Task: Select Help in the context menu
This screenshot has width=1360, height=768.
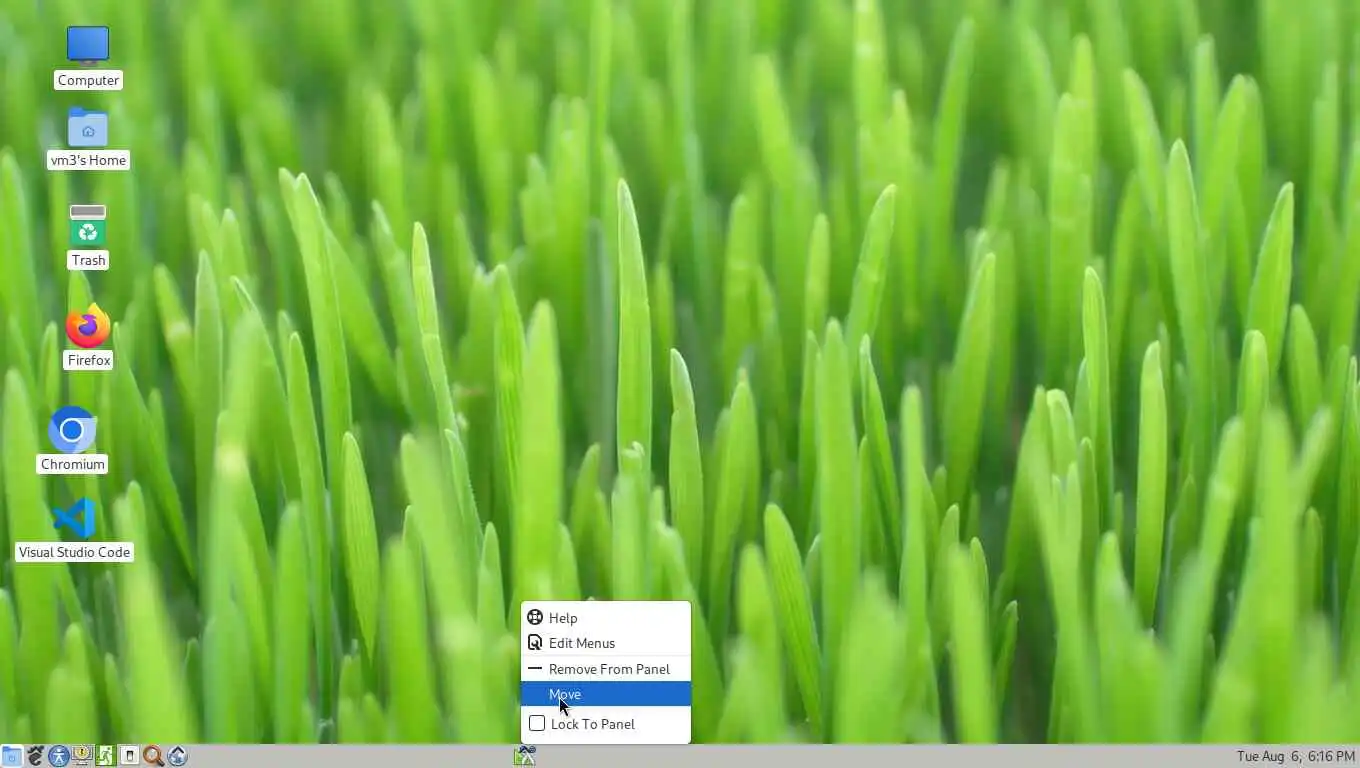Action: (605, 618)
